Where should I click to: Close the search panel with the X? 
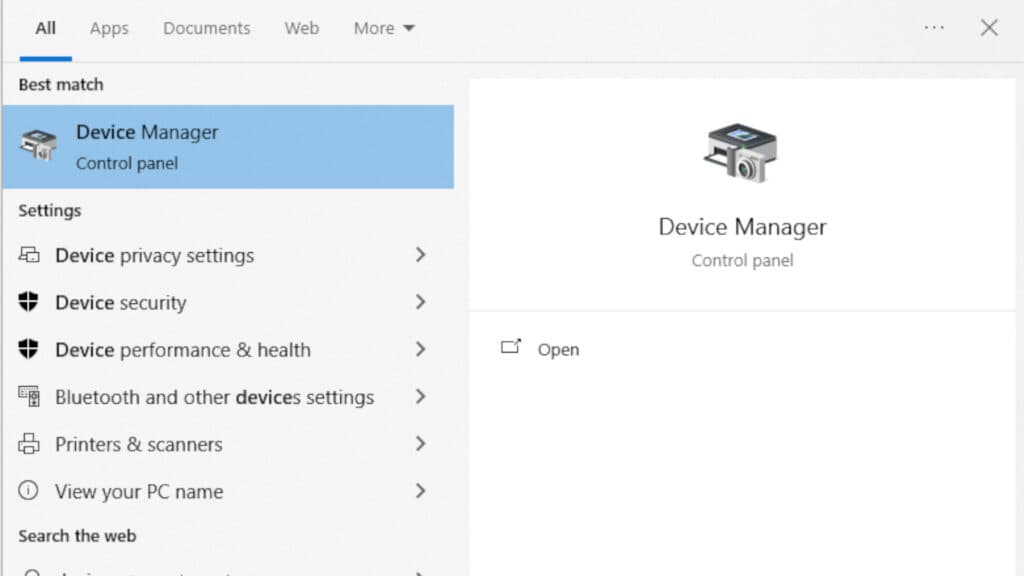pyautogui.click(x=989, y=28)
